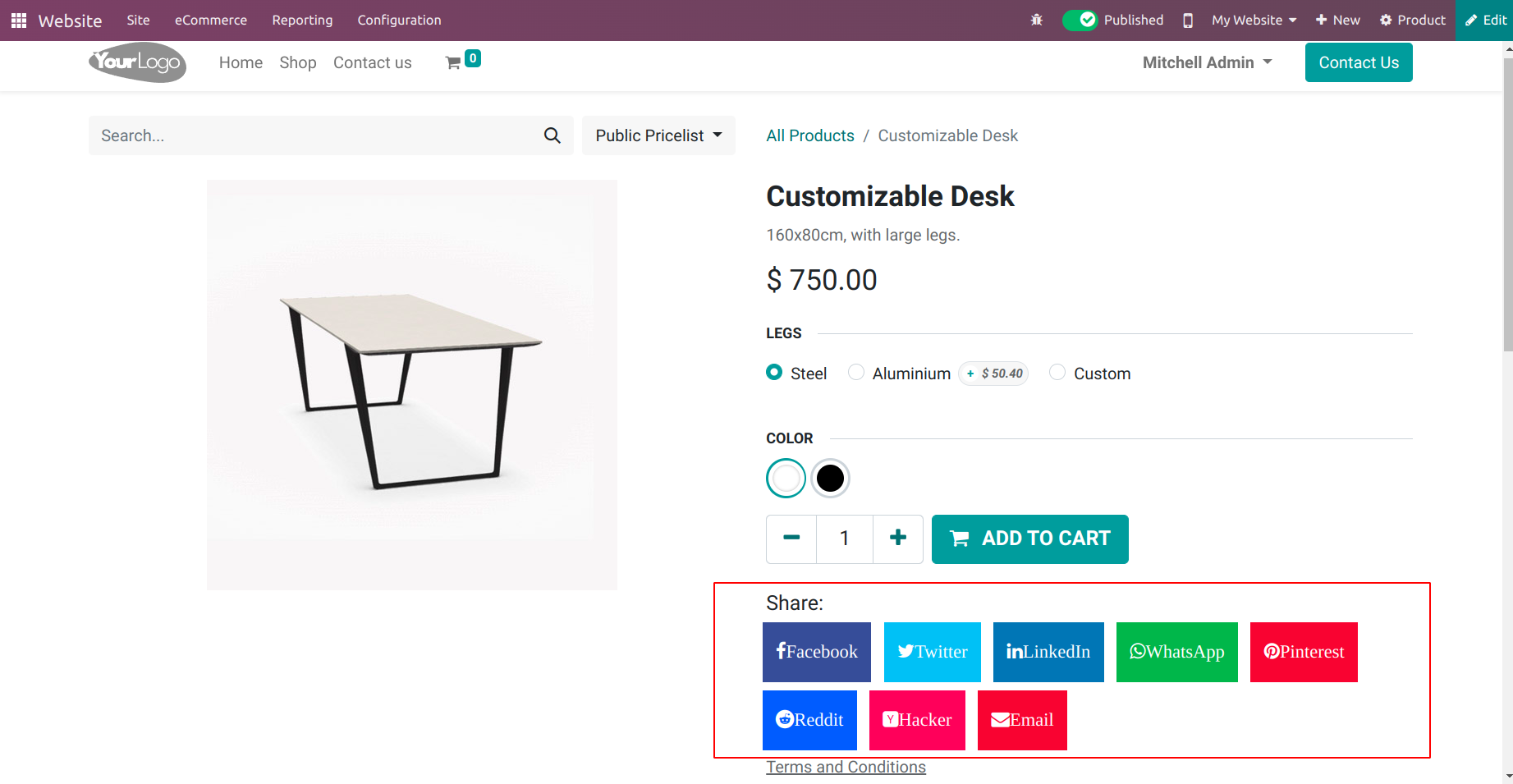
Task: Click the debug bug icon
Action: click(x=1037, y=20)
